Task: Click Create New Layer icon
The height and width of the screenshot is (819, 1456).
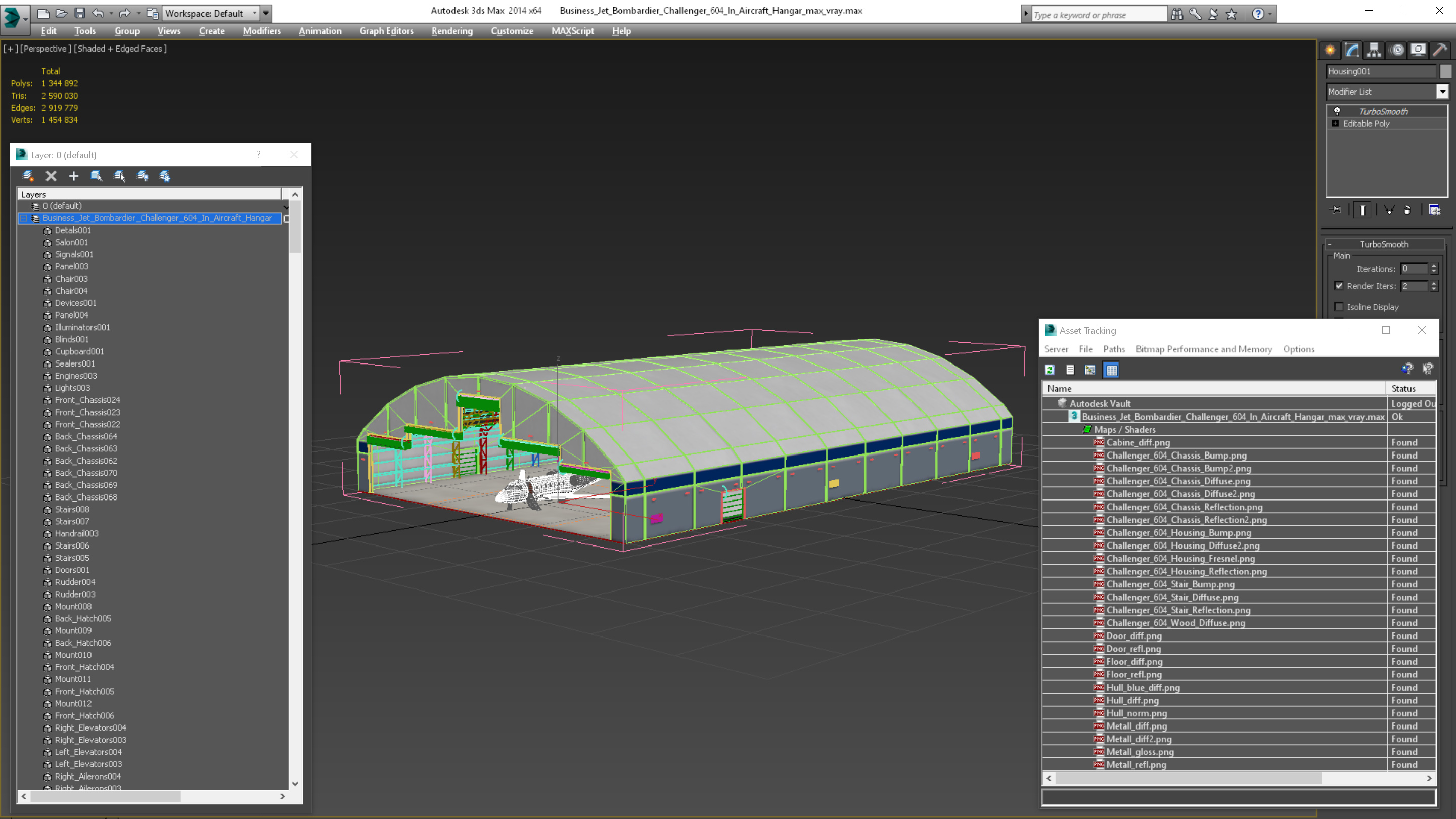Action: point(28,176)
